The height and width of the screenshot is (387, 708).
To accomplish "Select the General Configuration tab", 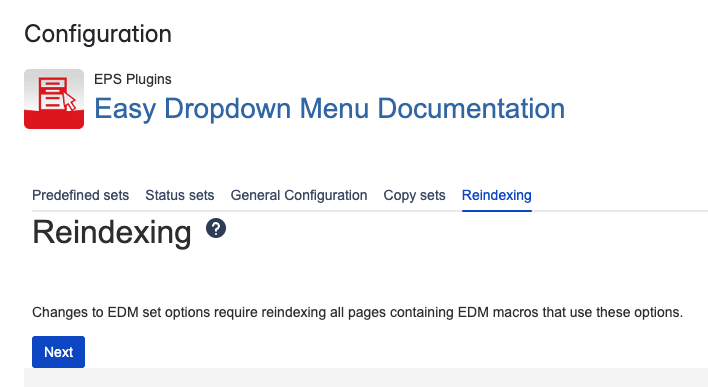I will (299, 195).
